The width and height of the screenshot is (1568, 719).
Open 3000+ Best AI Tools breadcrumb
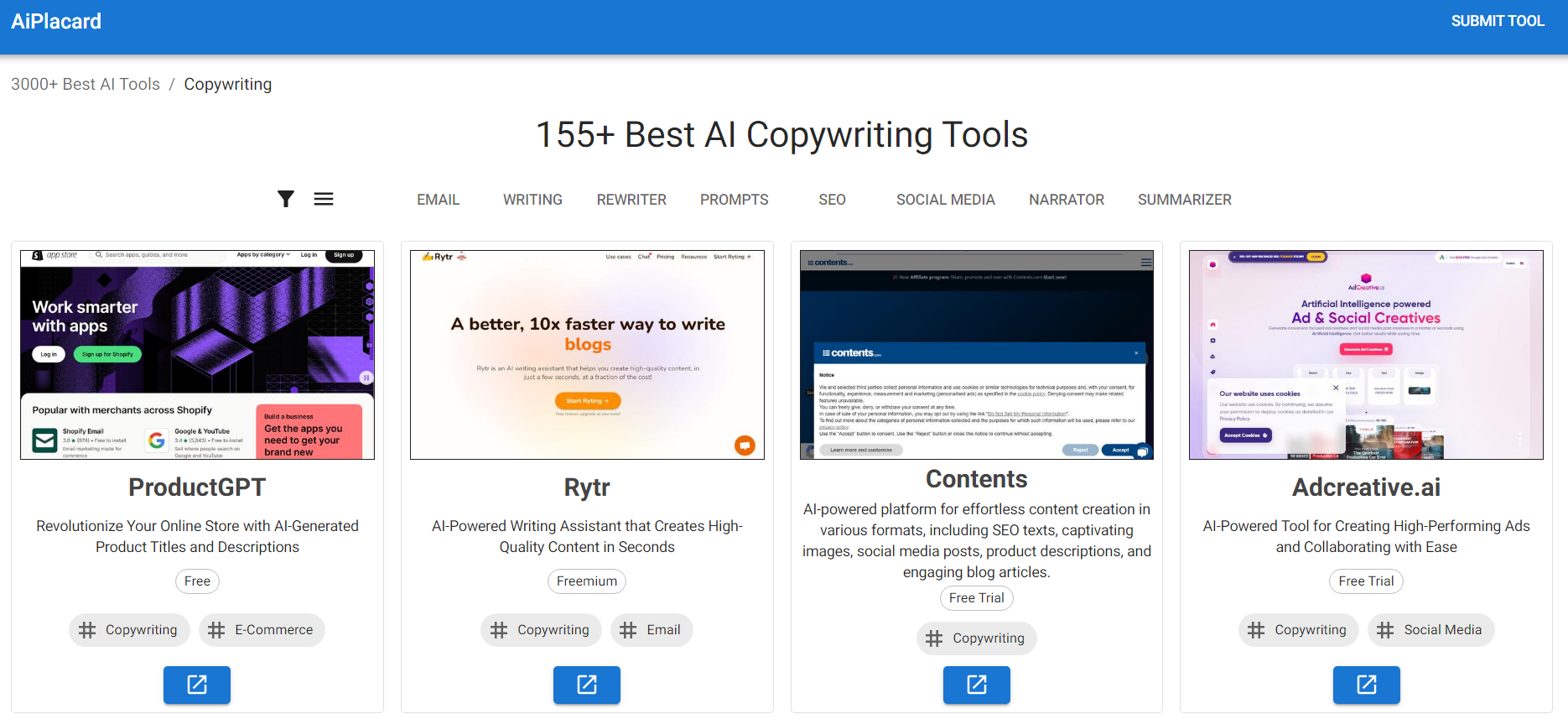(x=86, y=84)
